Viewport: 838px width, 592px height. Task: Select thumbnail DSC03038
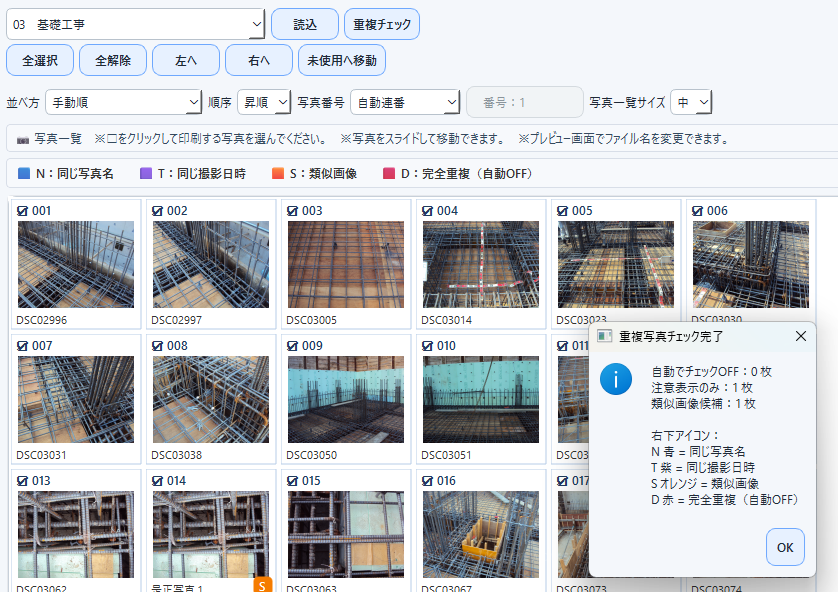point(211,400)
